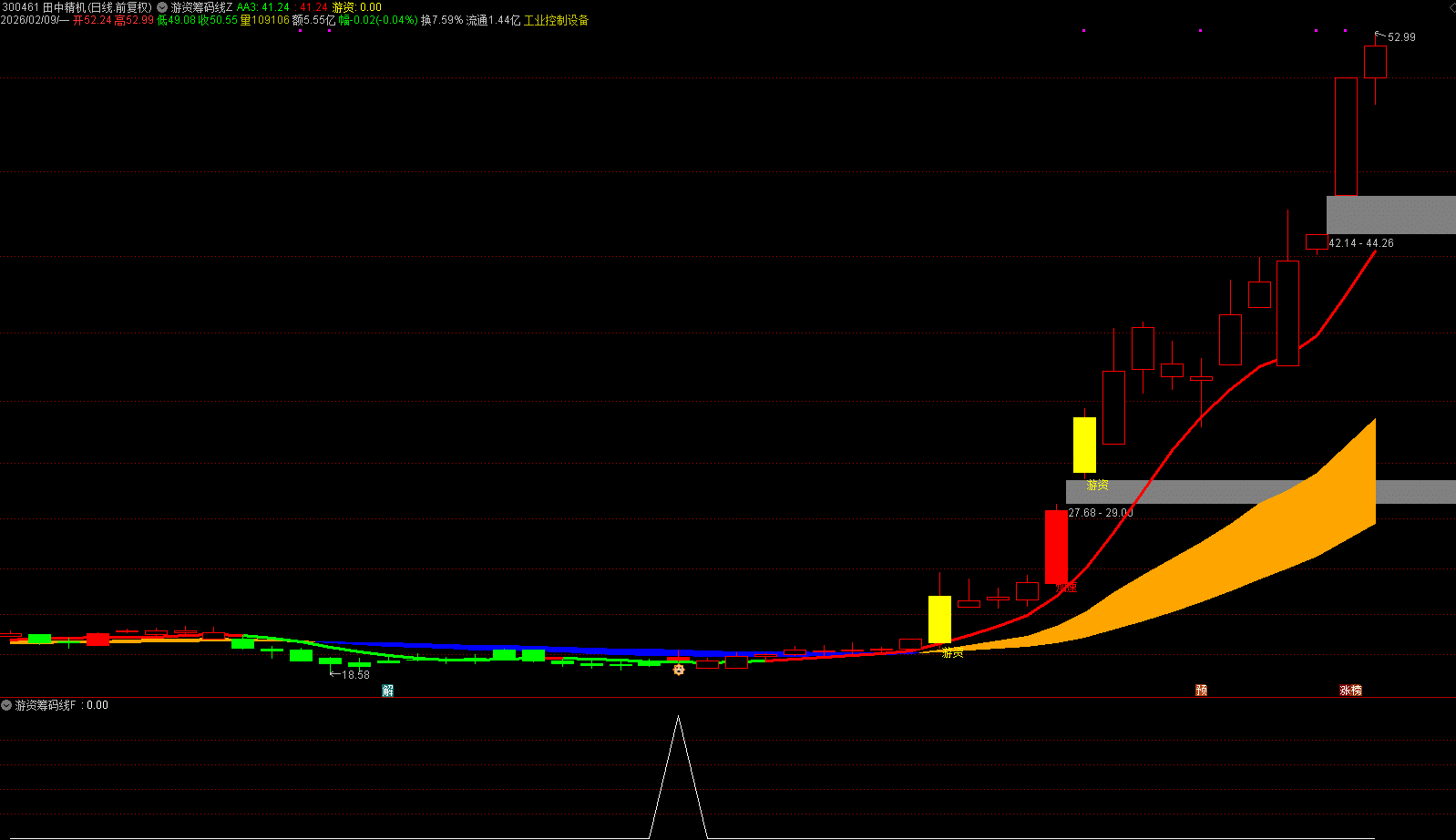Click the stock title 300461 田中精机
1456x840 pixels.
point(77,7)
